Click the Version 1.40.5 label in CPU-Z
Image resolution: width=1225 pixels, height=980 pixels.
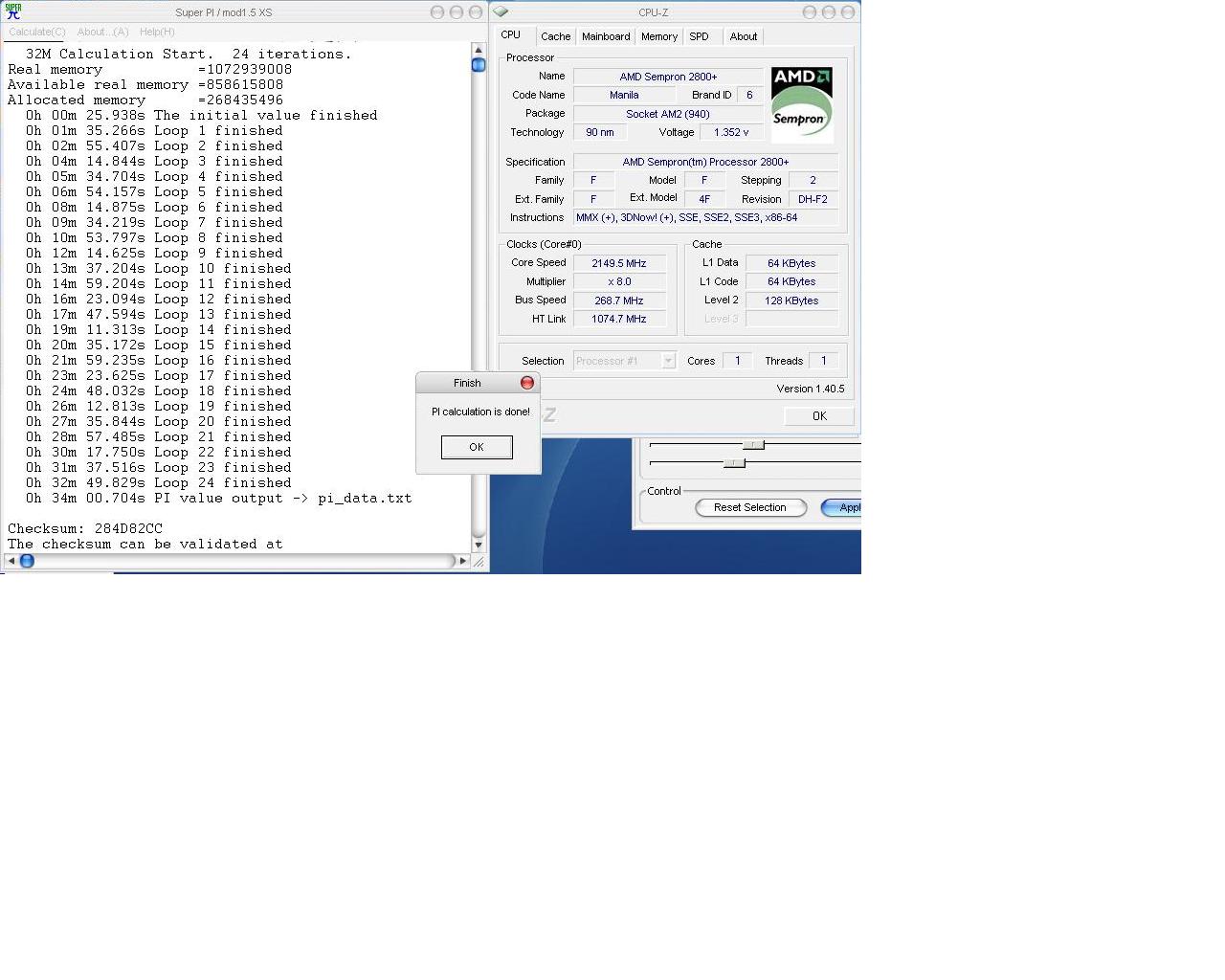pos(811,389)
